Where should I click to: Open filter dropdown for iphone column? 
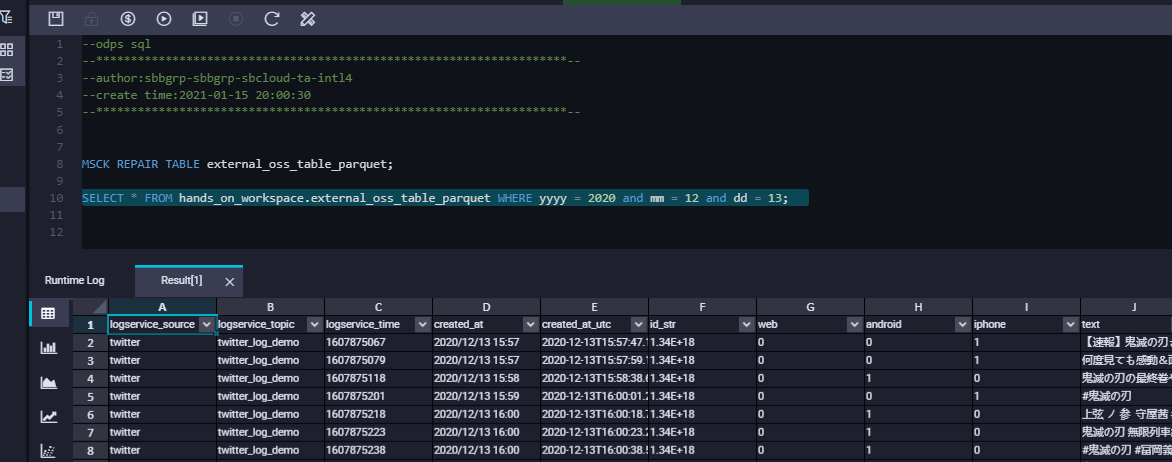[1070, 324]
